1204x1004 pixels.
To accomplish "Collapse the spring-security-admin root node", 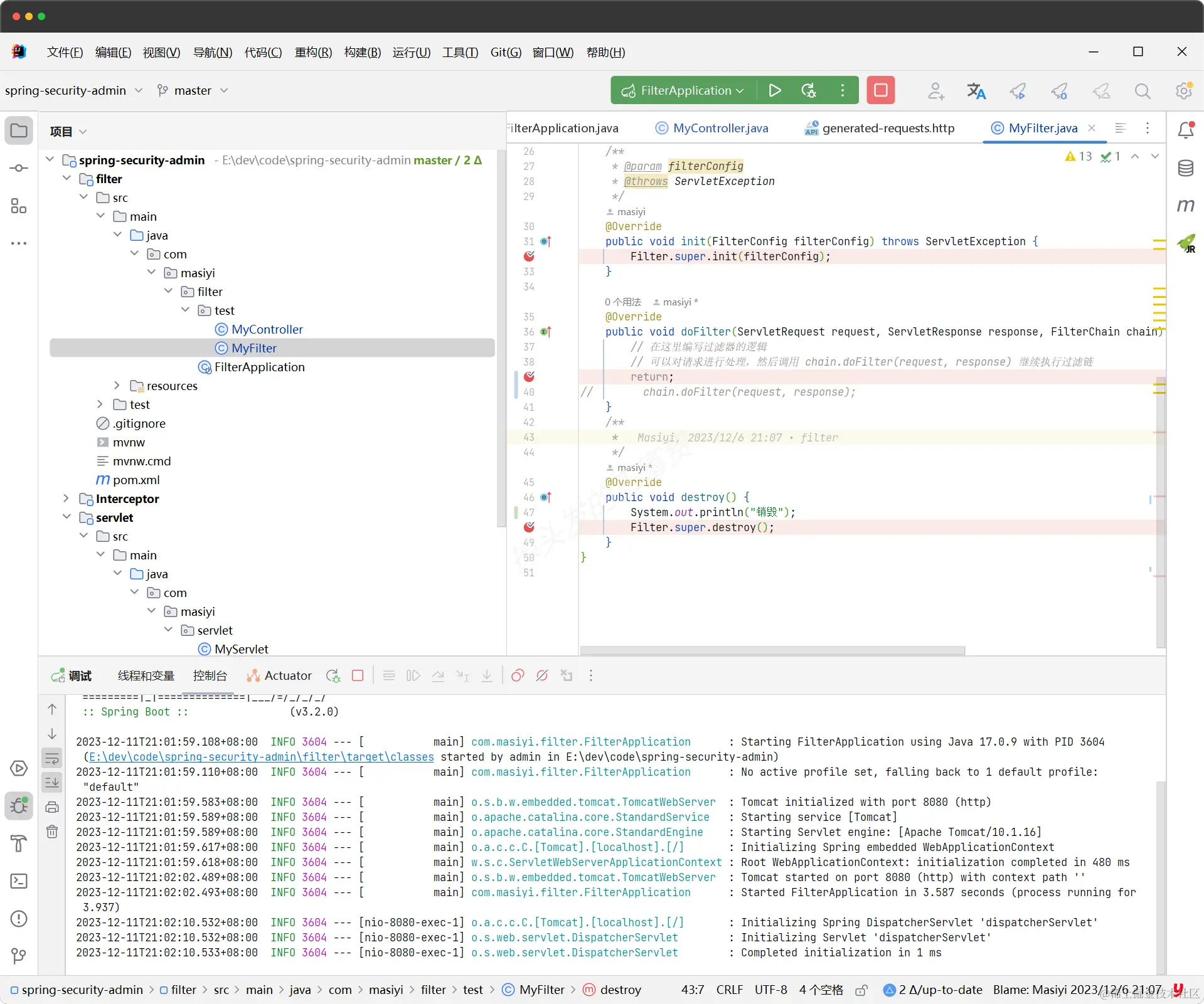I will pos(50,160).
